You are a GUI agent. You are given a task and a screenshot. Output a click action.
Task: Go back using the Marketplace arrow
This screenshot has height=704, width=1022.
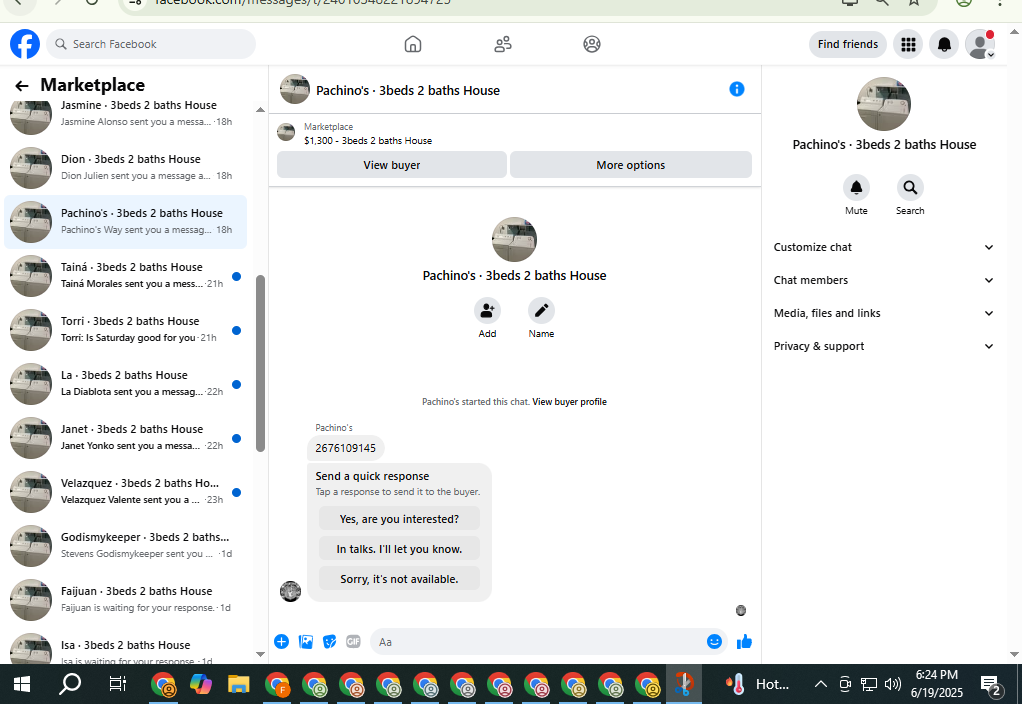[22, 85]
